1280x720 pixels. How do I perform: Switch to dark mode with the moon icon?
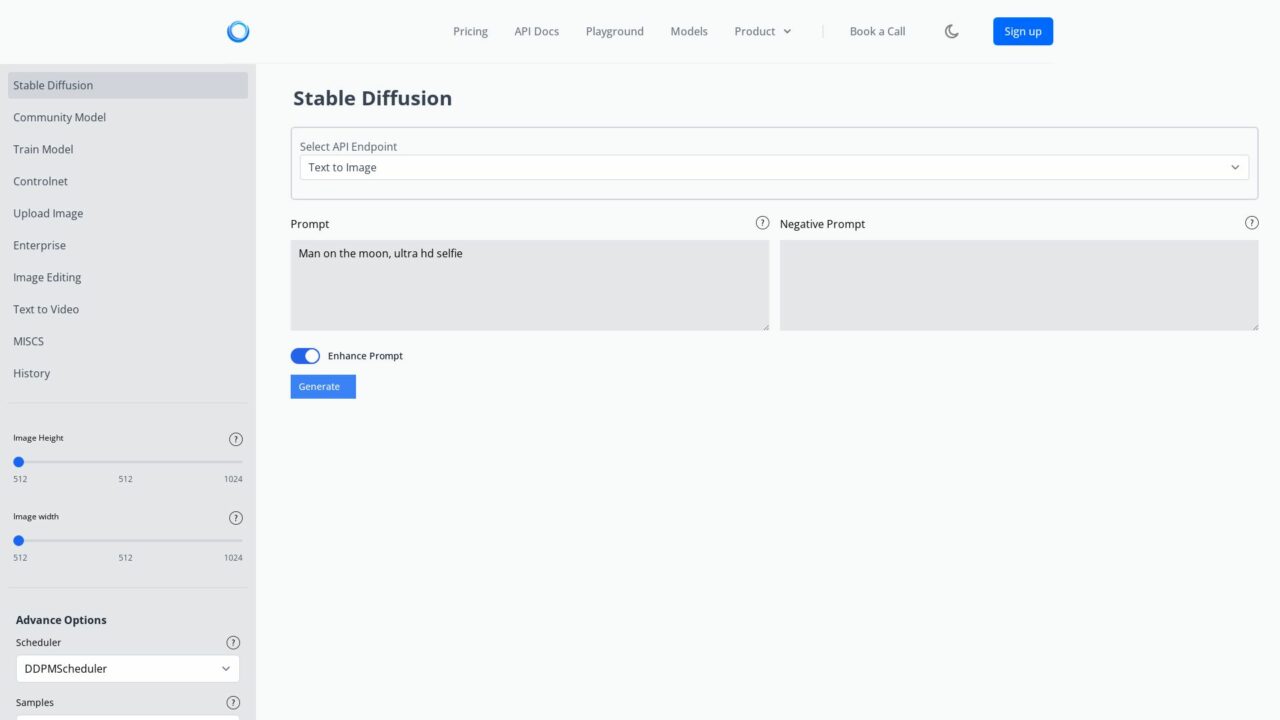pos(950,31)
